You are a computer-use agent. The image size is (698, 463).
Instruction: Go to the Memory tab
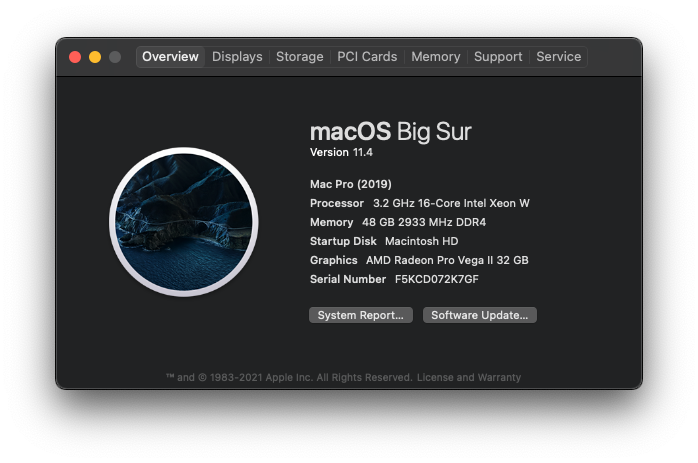tap(435, 57)
